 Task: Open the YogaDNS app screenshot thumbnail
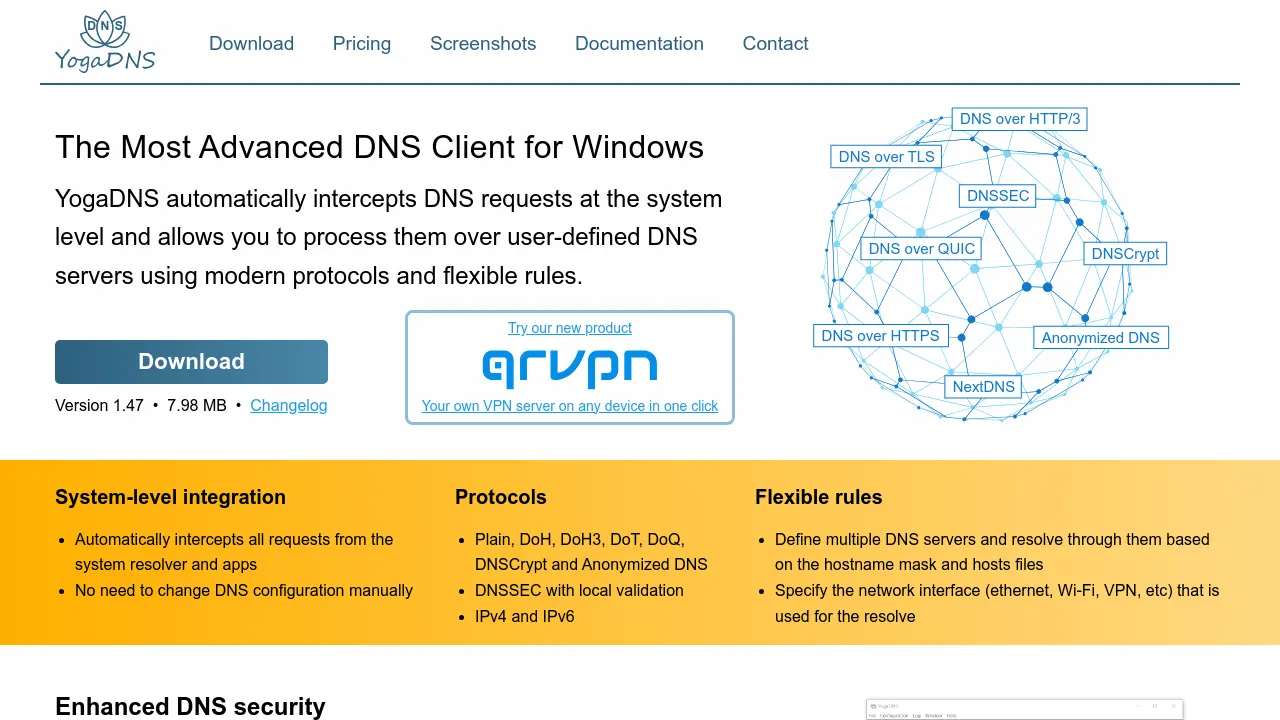click(x=1024, y=709)
